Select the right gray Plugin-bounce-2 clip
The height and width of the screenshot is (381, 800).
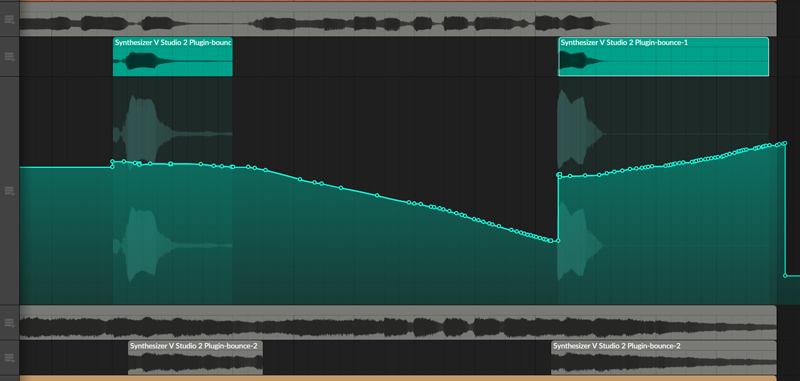point(664,358)
